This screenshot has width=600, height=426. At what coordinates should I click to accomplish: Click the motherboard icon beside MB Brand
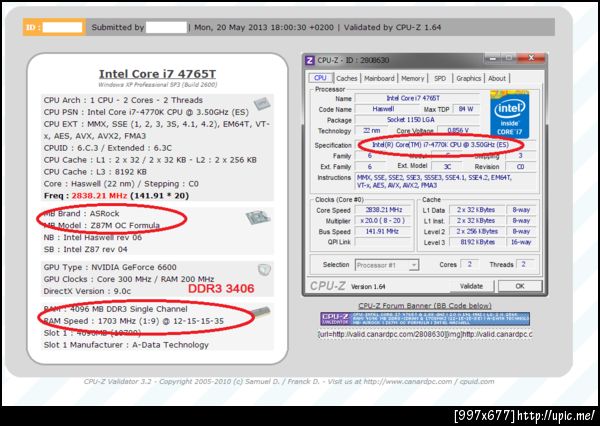[x=258, y=218]
